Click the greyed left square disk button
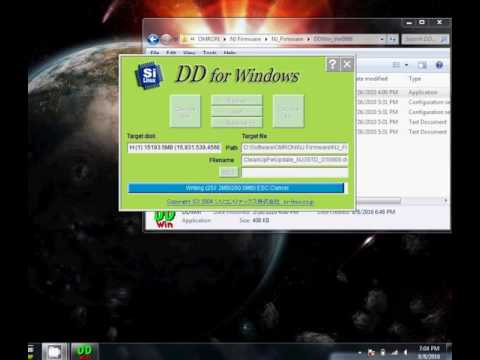This screenshot has height=360, width=480. (x=185, y=111)
